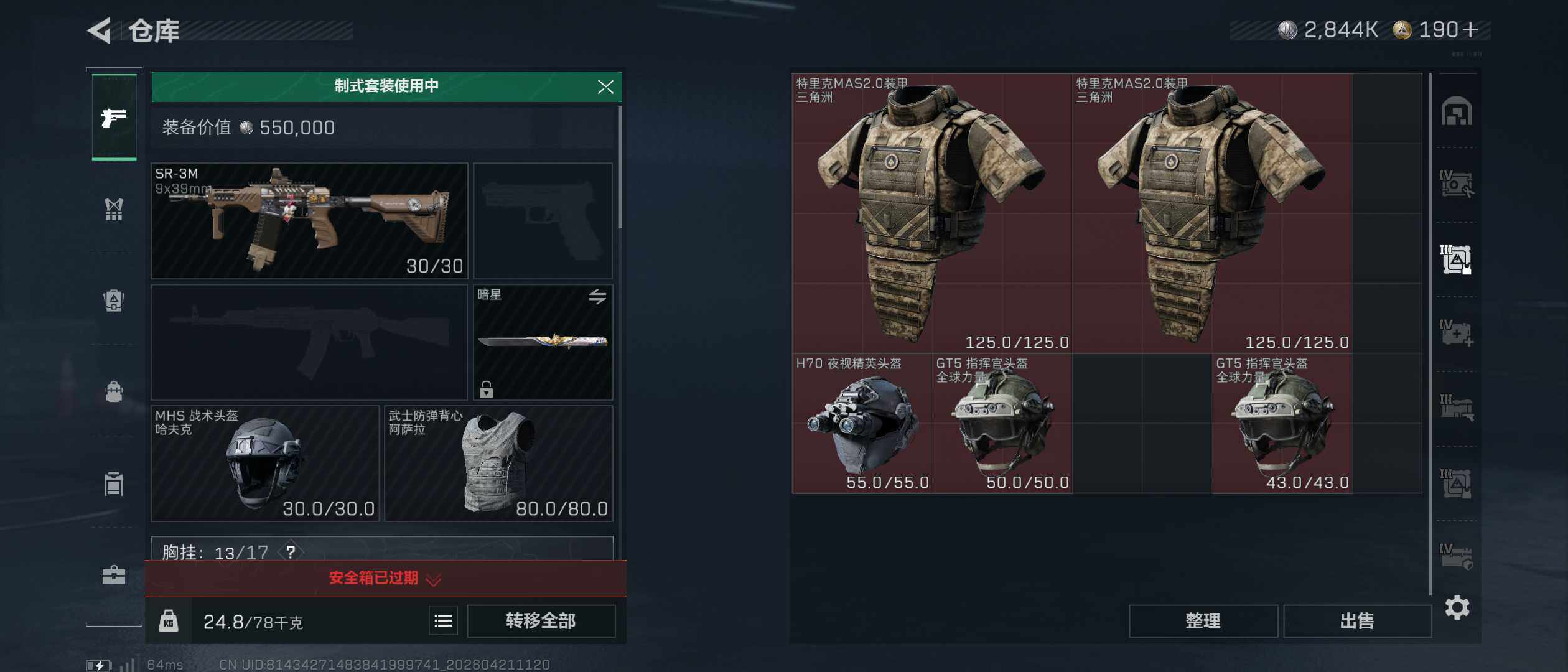
Task: Open the warehouse settings gear icon
Action: point(1457,607)
